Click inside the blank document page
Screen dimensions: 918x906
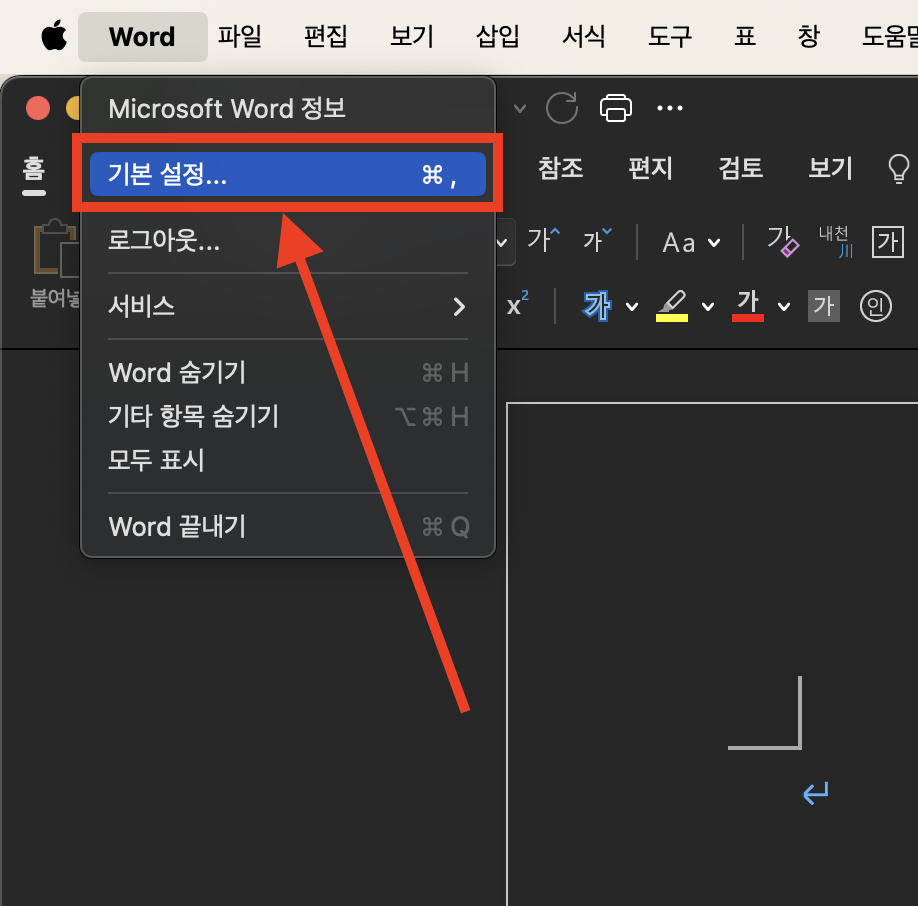(712, 654)
